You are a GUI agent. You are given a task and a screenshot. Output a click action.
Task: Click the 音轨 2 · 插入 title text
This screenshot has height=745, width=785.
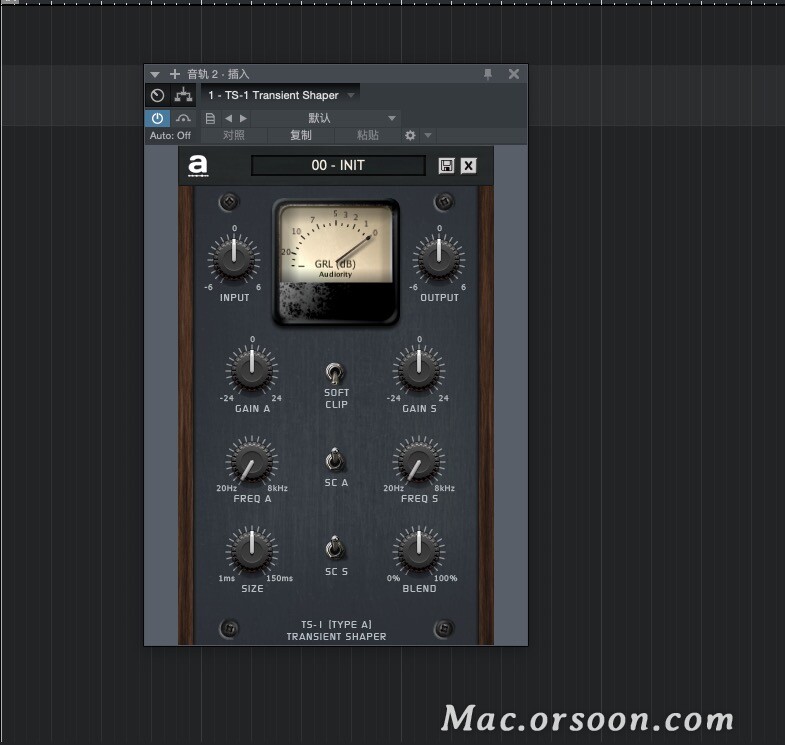tap(218, 74)
